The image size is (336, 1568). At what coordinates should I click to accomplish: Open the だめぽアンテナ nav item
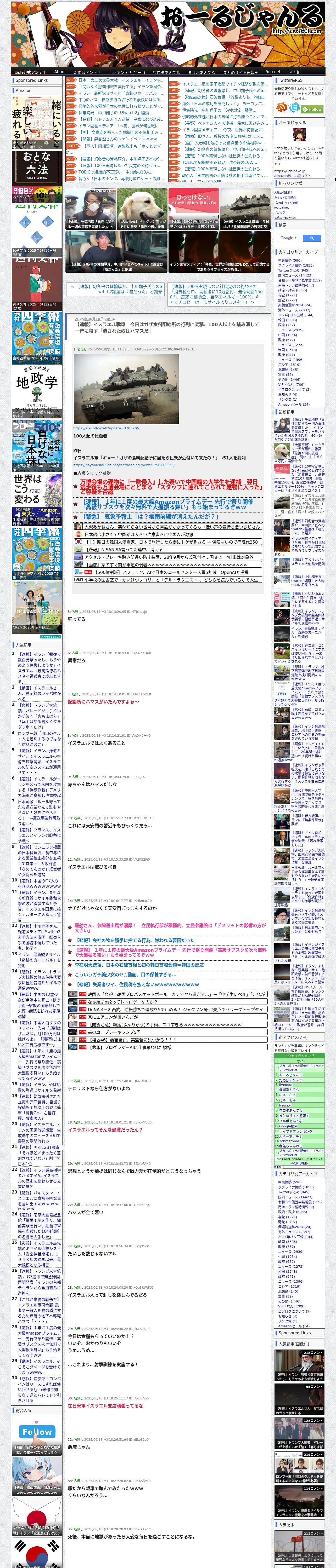coord(87,72)
